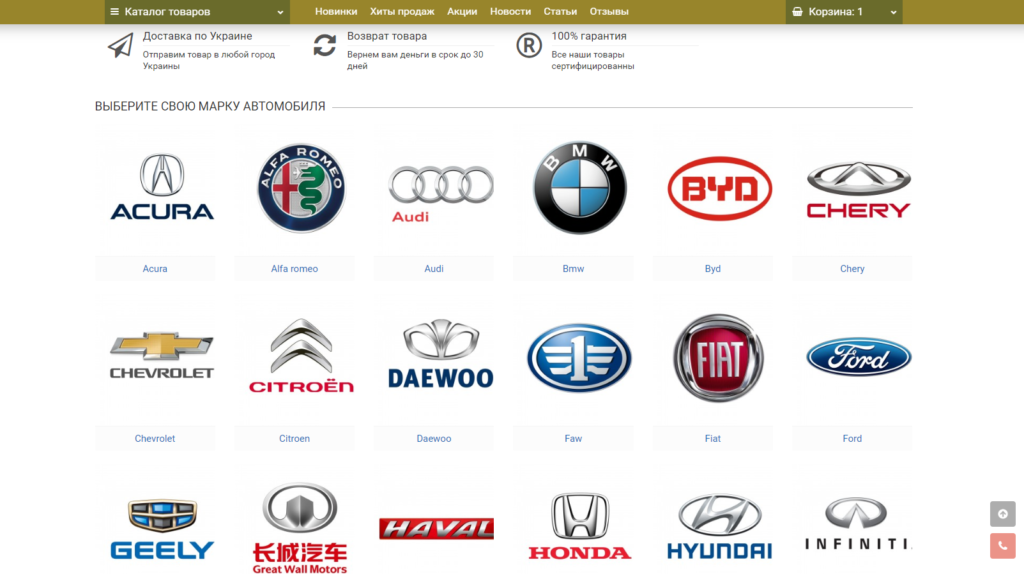Expand the Корзина: 1 cart dropdown

click(x=844, y=12)
